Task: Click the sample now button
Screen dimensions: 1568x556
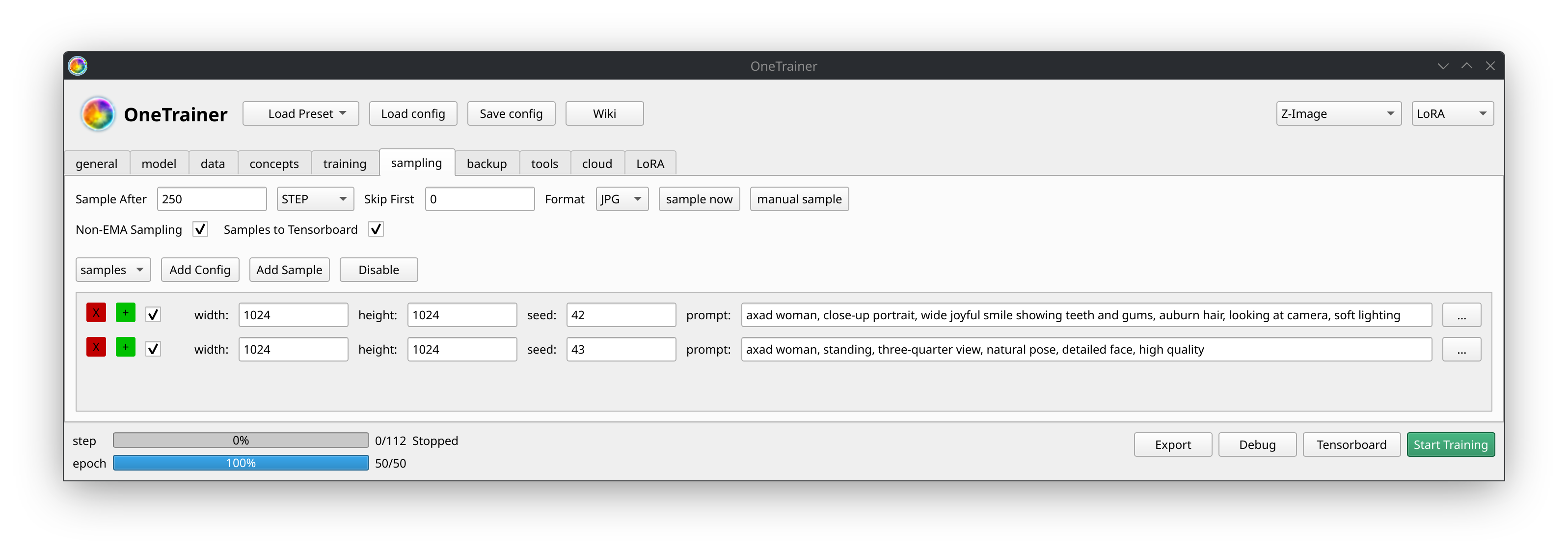Action: pos(700,200)
